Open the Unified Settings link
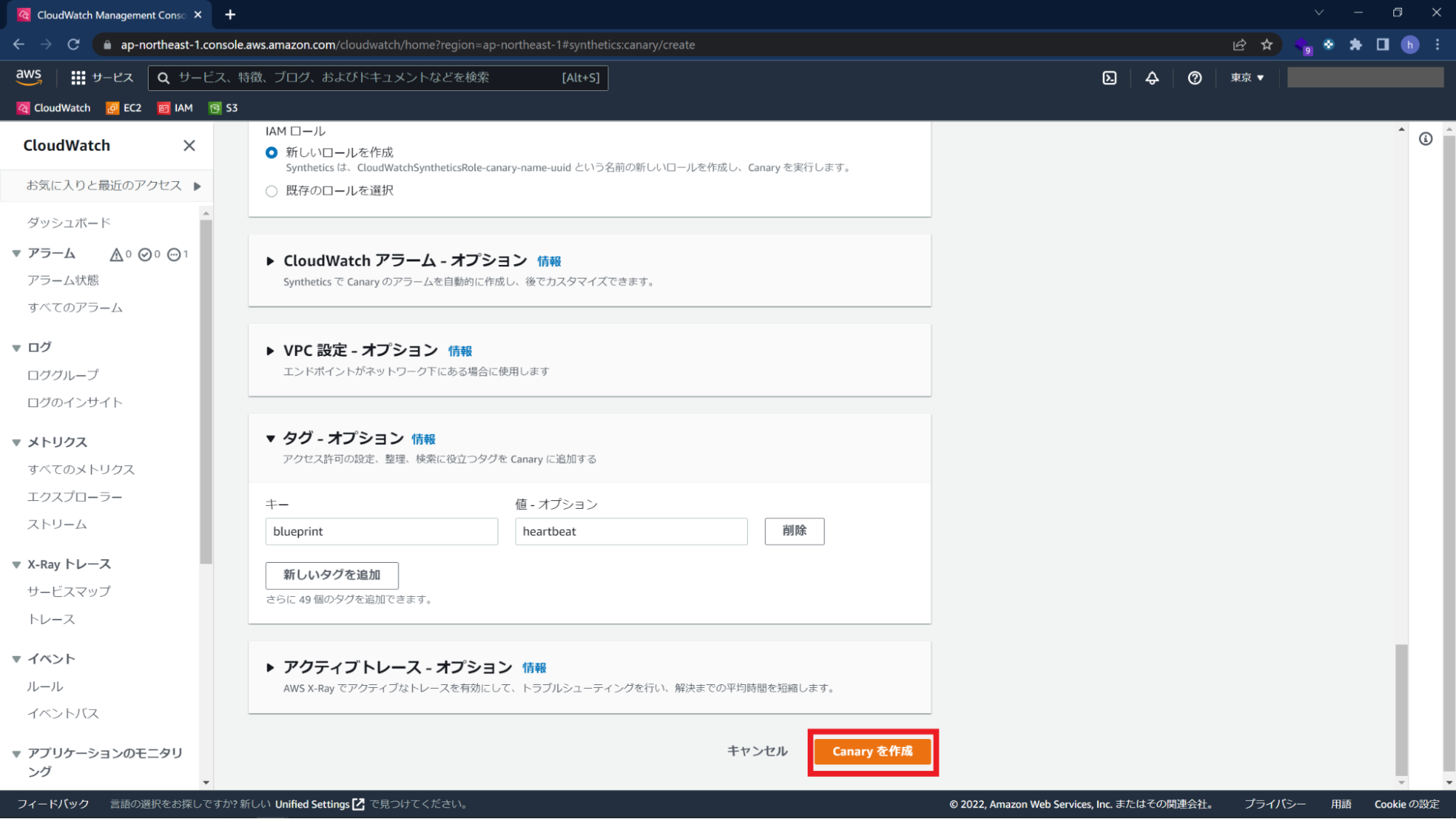Image resolution: width=1456 pixels, height=819 pixels. [320, 804]
